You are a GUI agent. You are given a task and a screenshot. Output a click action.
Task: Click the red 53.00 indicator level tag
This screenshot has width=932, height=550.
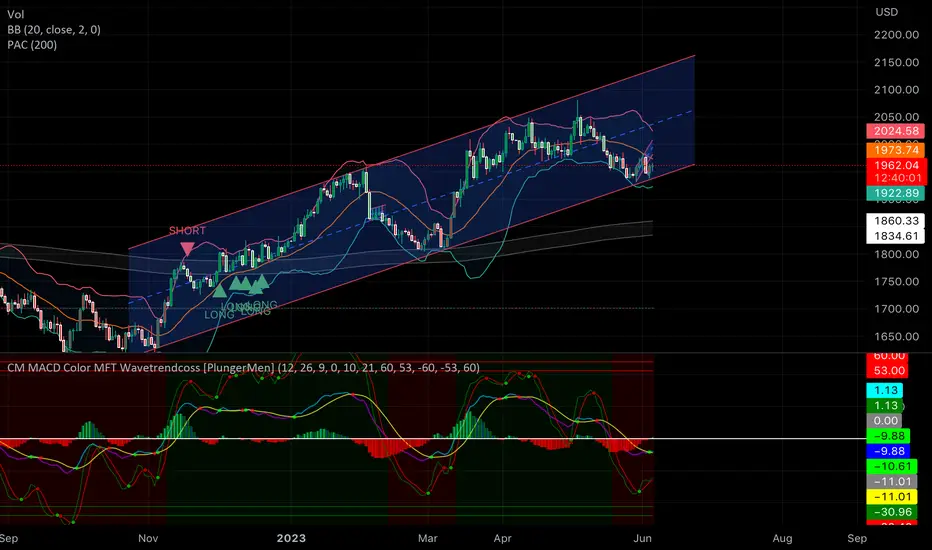coord(889,370)
